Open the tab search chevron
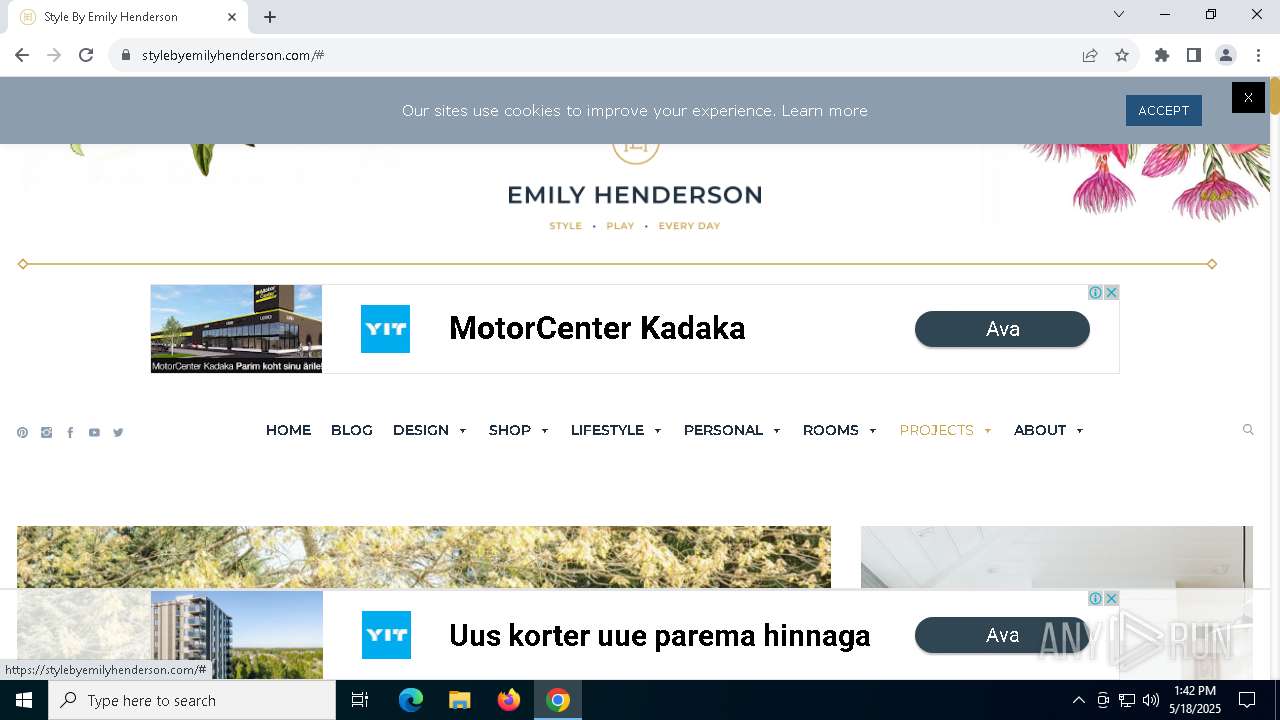Screen dimensions: 1280x720 tap(1119, 14)
